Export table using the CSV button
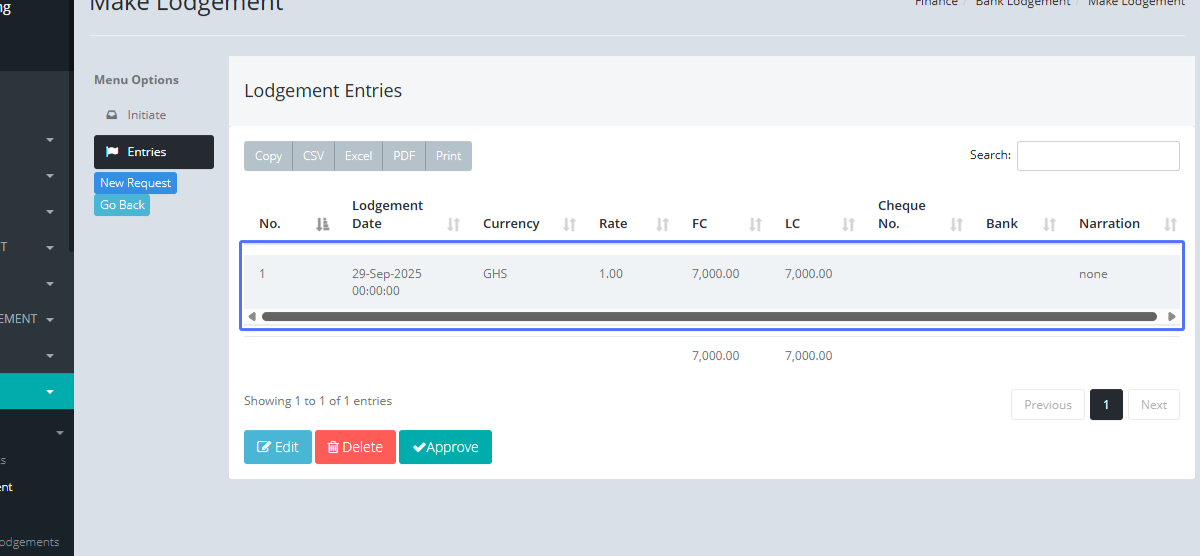 coord(313,156)
